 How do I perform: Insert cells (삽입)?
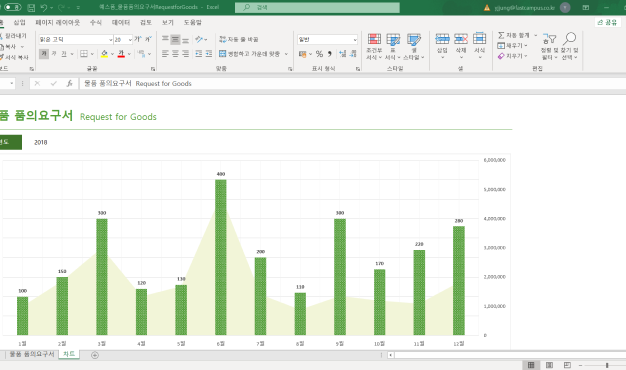[x=442, y=47]
